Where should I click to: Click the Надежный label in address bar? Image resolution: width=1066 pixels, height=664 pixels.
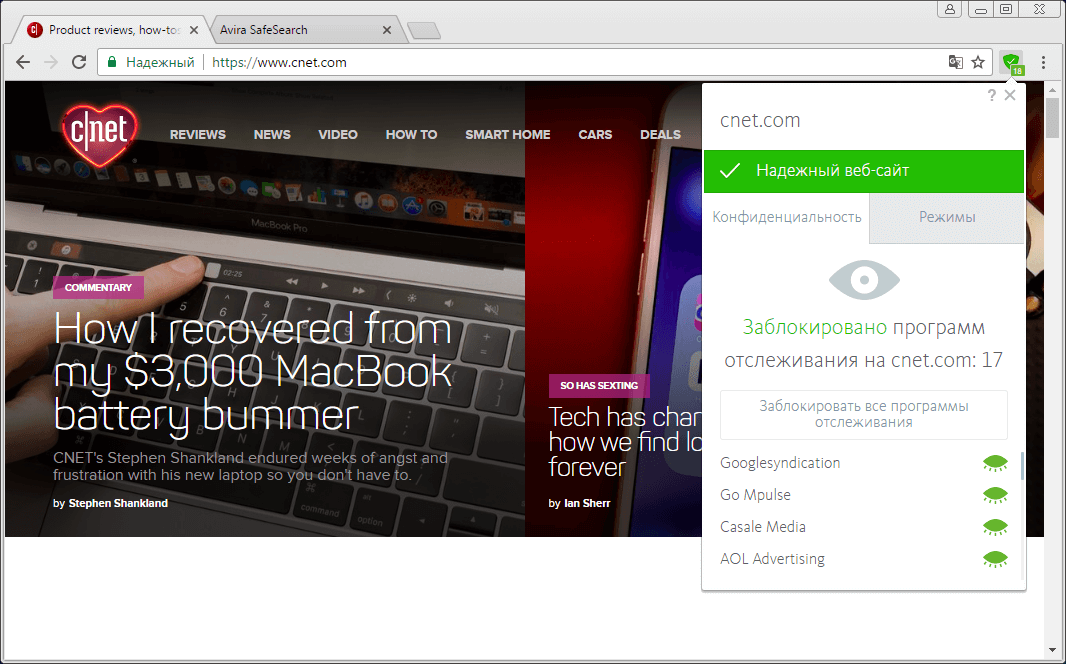click(160, 63)
